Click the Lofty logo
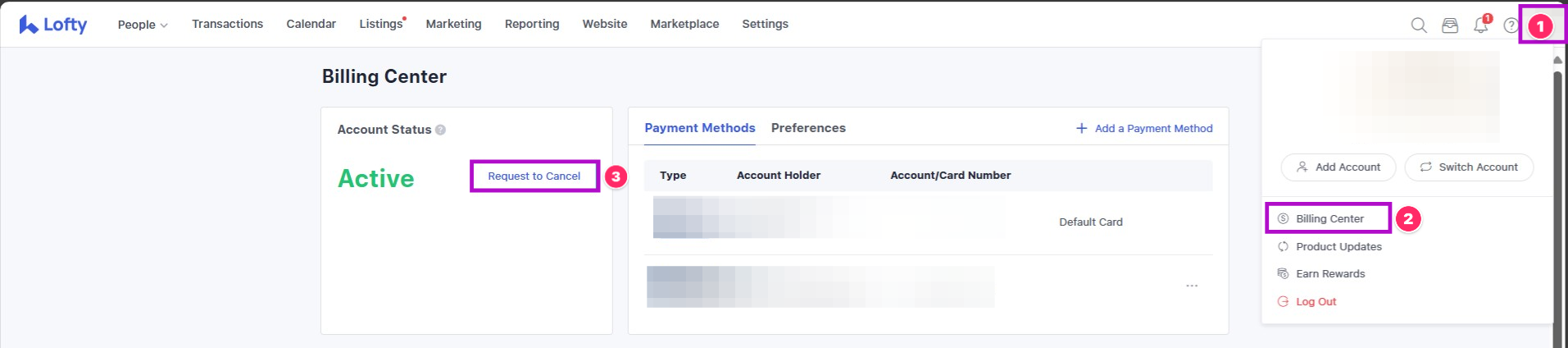 click(x=52, y=25)
